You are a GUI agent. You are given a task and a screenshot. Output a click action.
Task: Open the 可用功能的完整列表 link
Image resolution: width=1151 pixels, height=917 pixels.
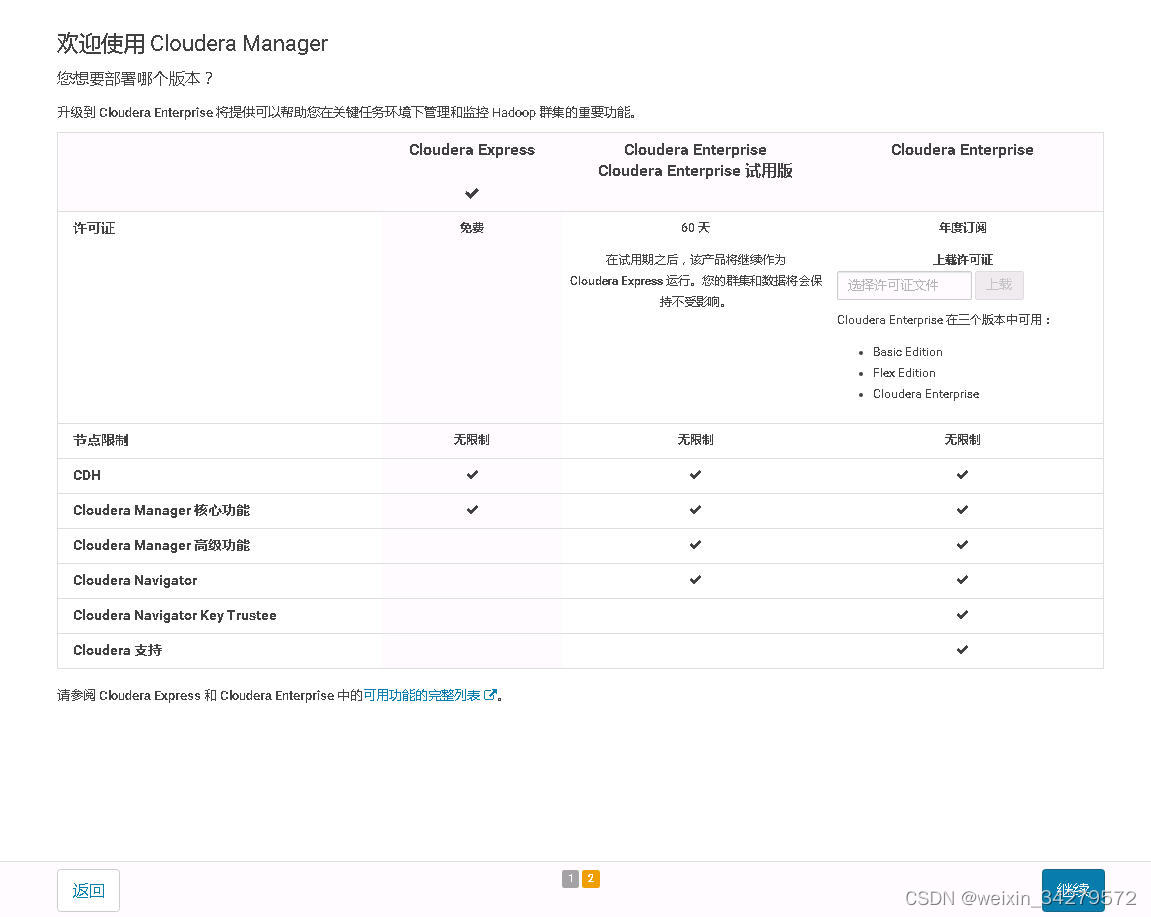(422, 695)
